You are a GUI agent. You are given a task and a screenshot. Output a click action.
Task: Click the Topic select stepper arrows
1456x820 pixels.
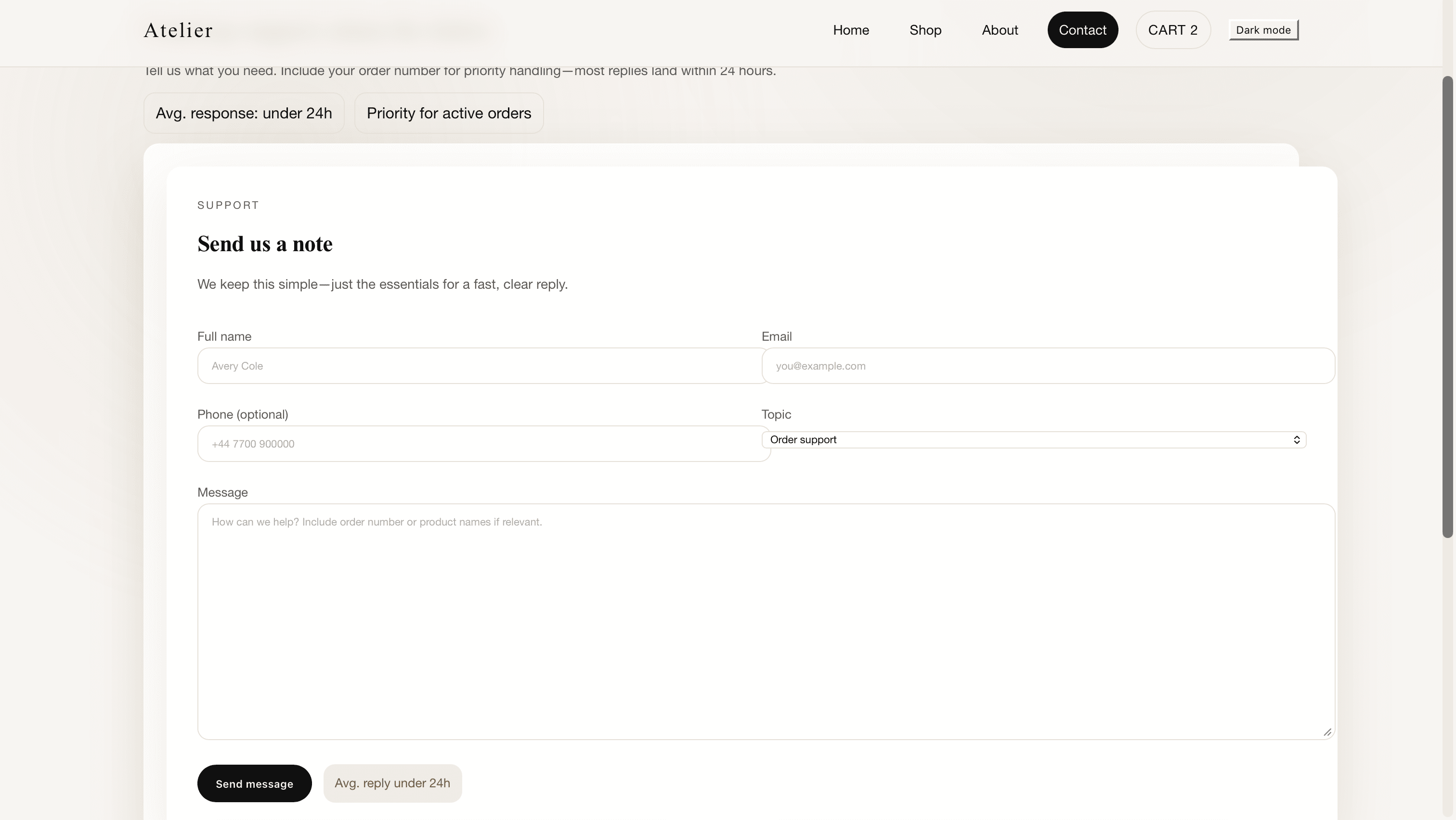pyautogui.click(x=1296, y=439)
